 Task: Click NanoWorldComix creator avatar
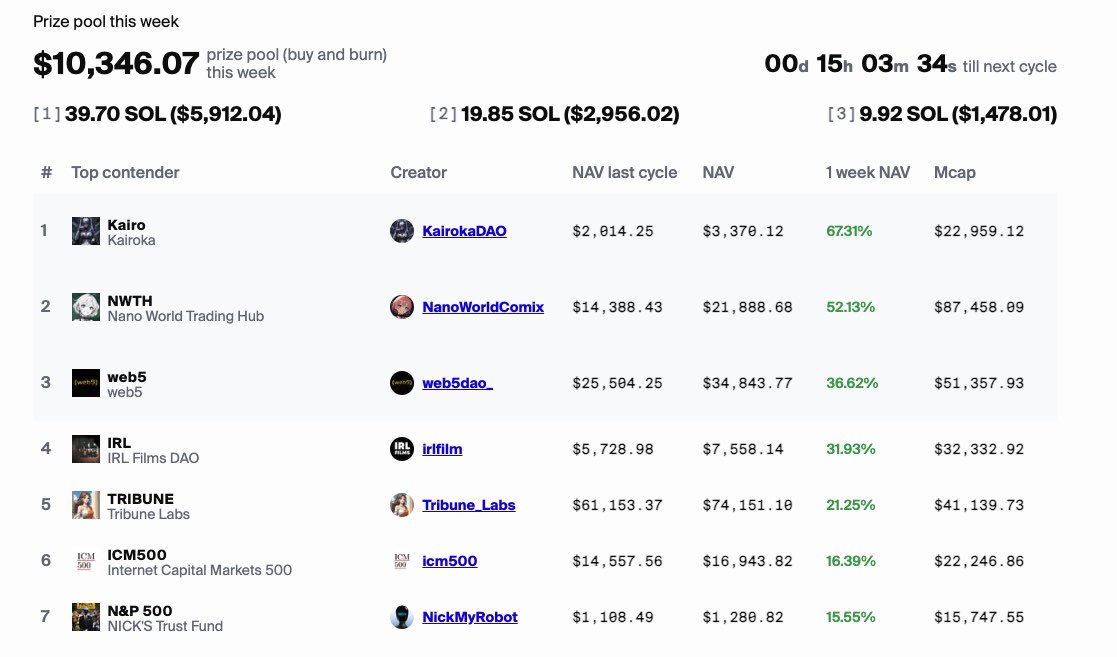(402, 307)
